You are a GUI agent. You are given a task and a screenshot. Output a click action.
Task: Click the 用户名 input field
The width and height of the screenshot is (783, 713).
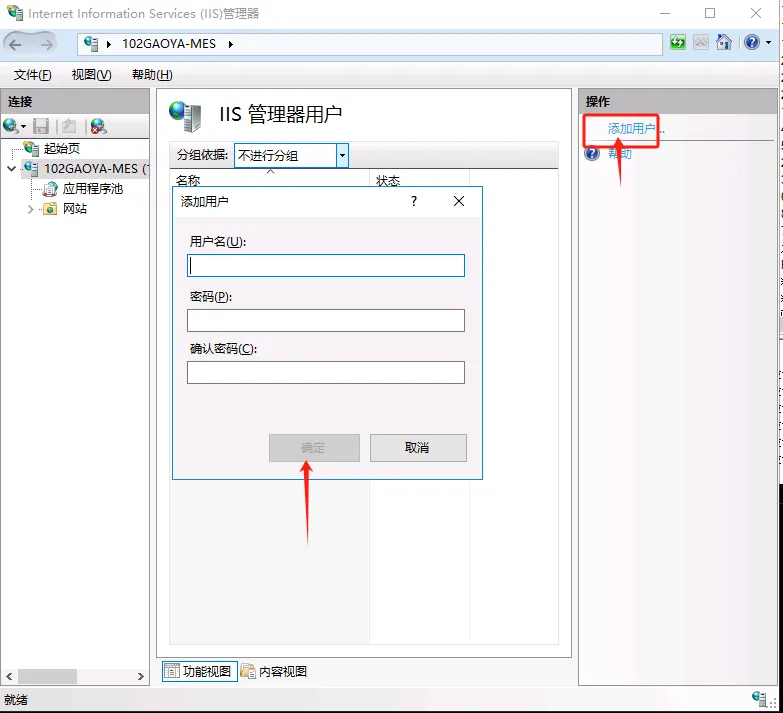(x=326, y=265)
